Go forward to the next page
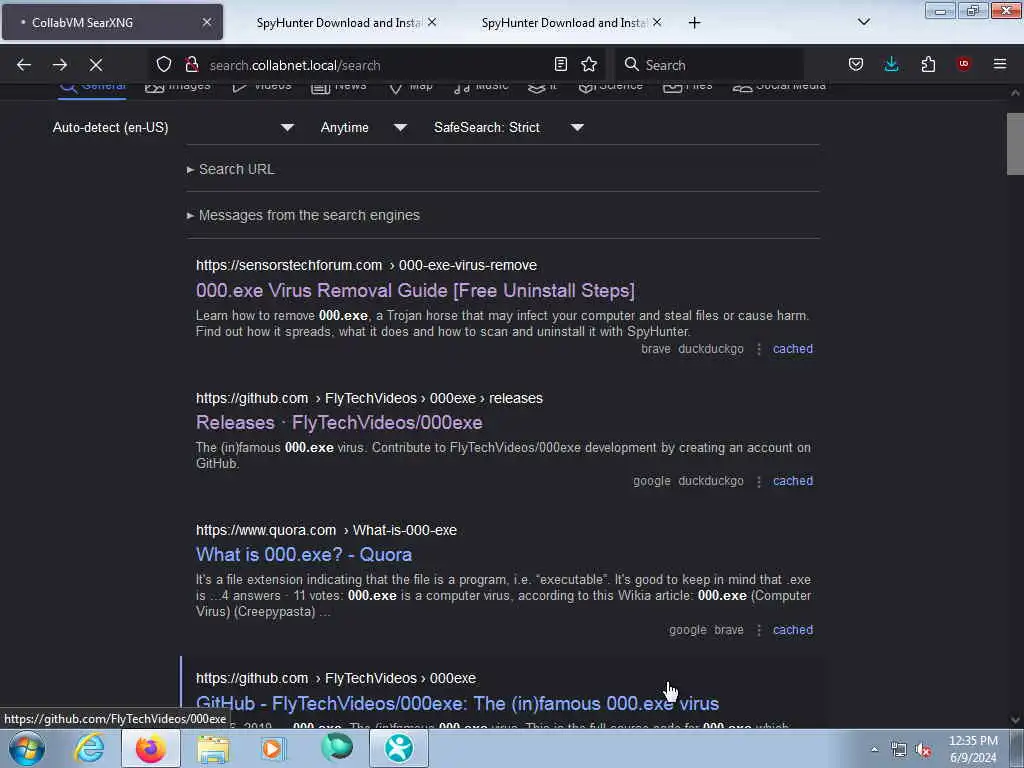1024x768 pixels. pyautogui.click(x=60, y=65)
